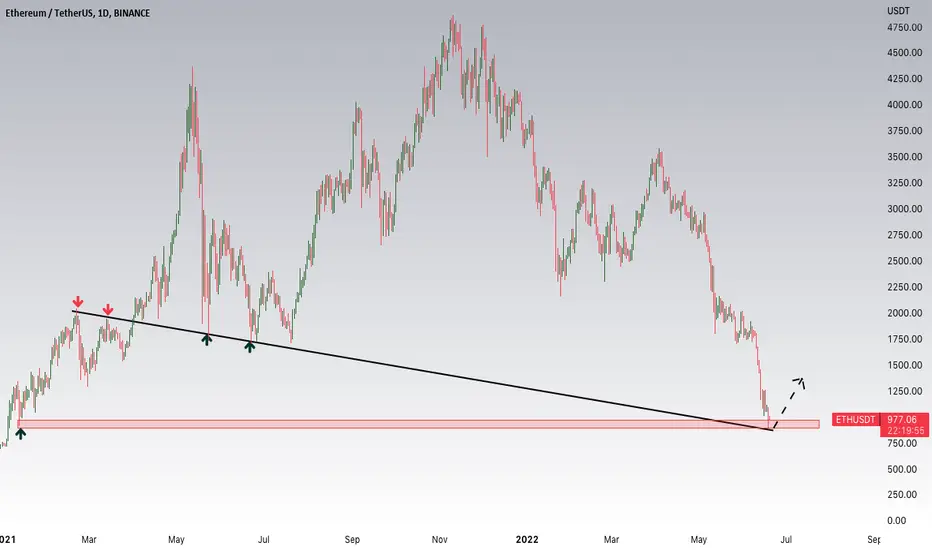Click the 3250.00 price axis label

pos(905,183)
